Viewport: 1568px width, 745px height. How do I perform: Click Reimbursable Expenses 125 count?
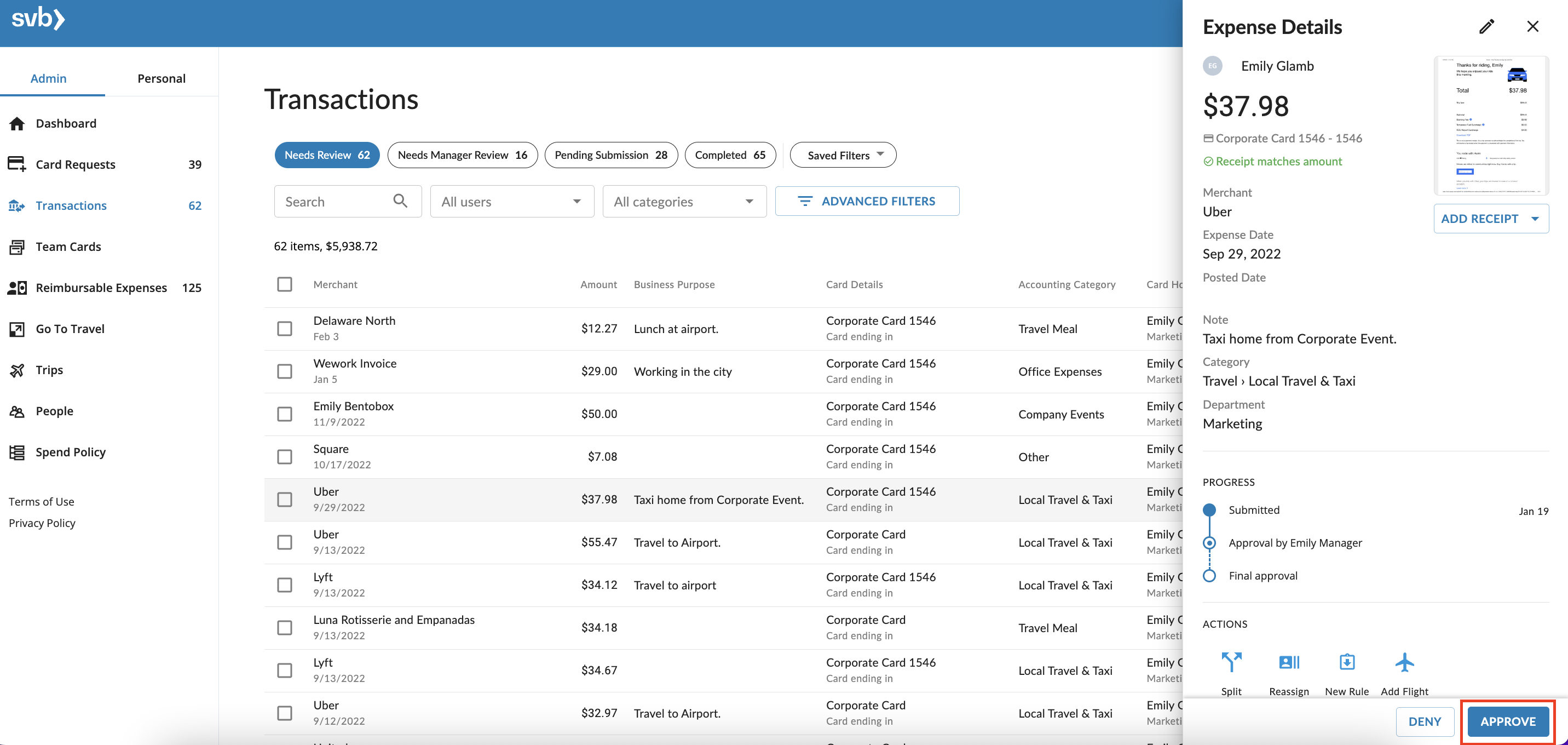[192, 288]
